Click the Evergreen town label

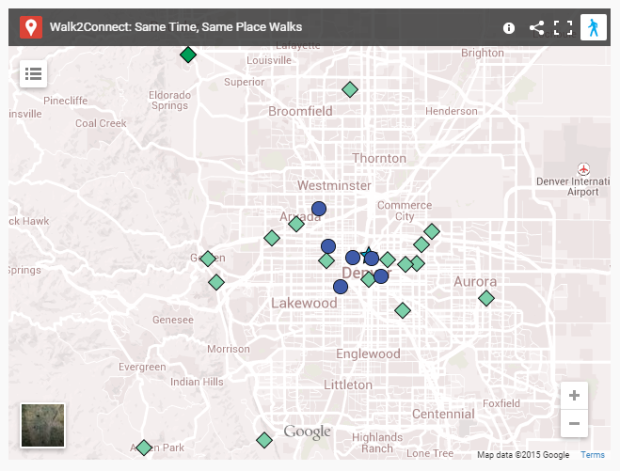[x=142, y=367]
